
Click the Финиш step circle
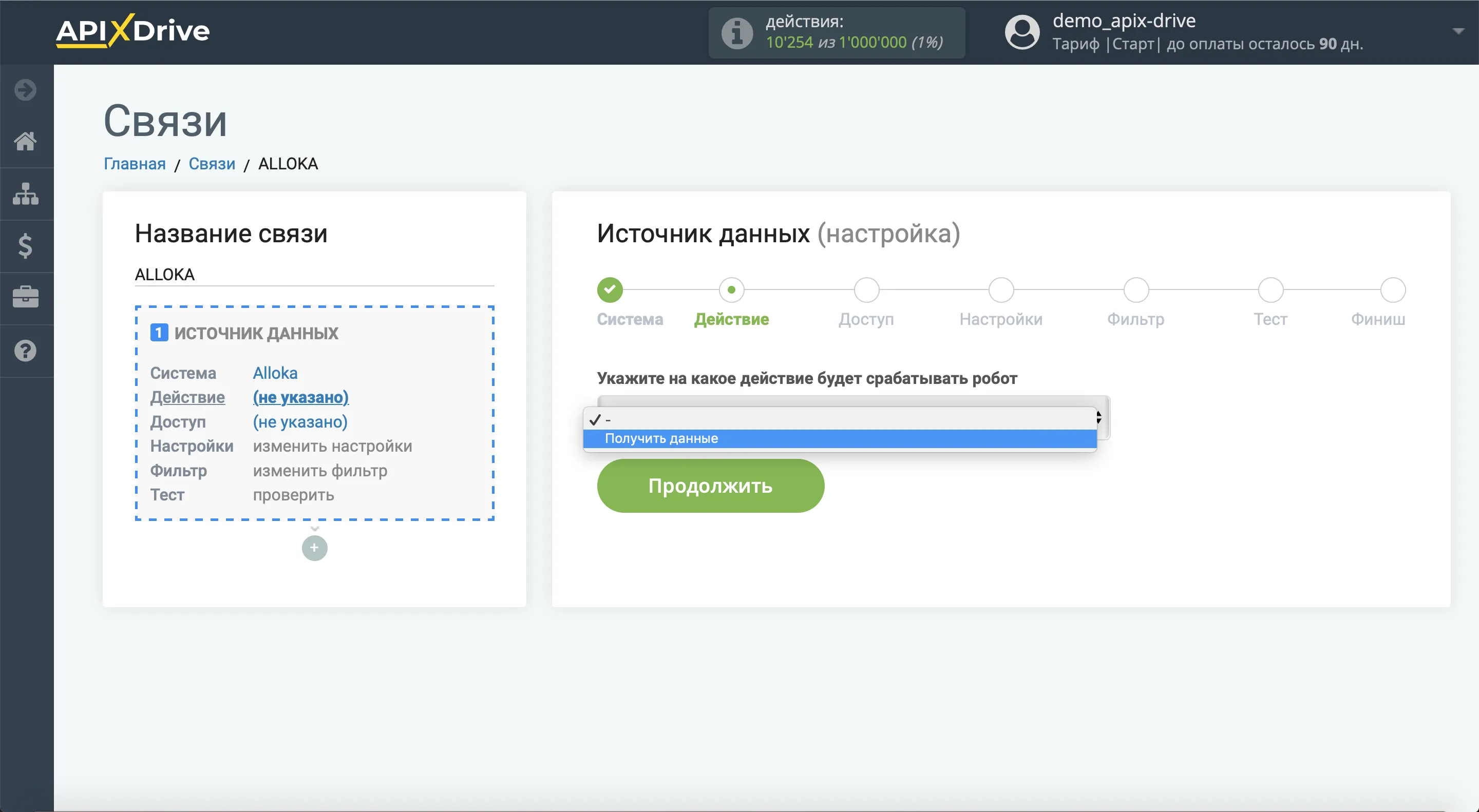pyautogui.click(x=1393, y=290)
